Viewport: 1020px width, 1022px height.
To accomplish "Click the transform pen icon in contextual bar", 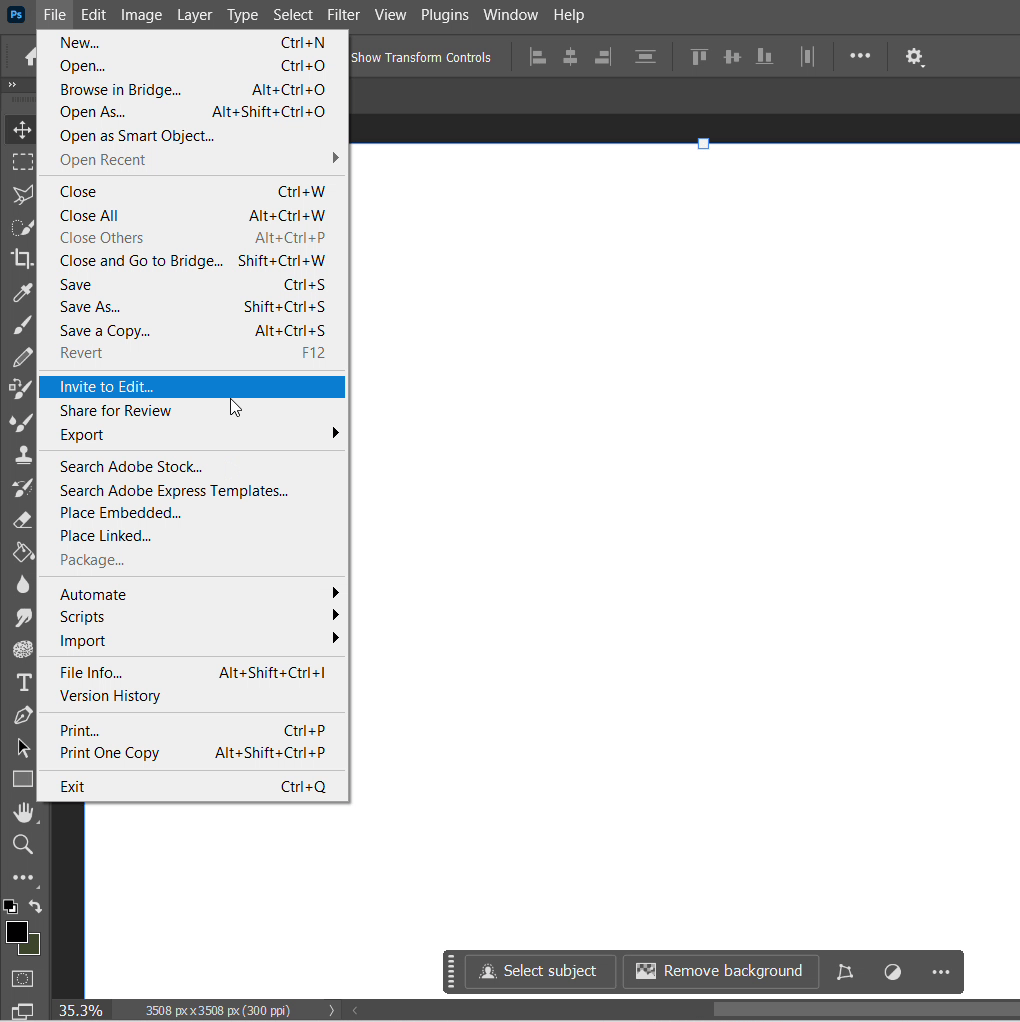I will (845, 972).
